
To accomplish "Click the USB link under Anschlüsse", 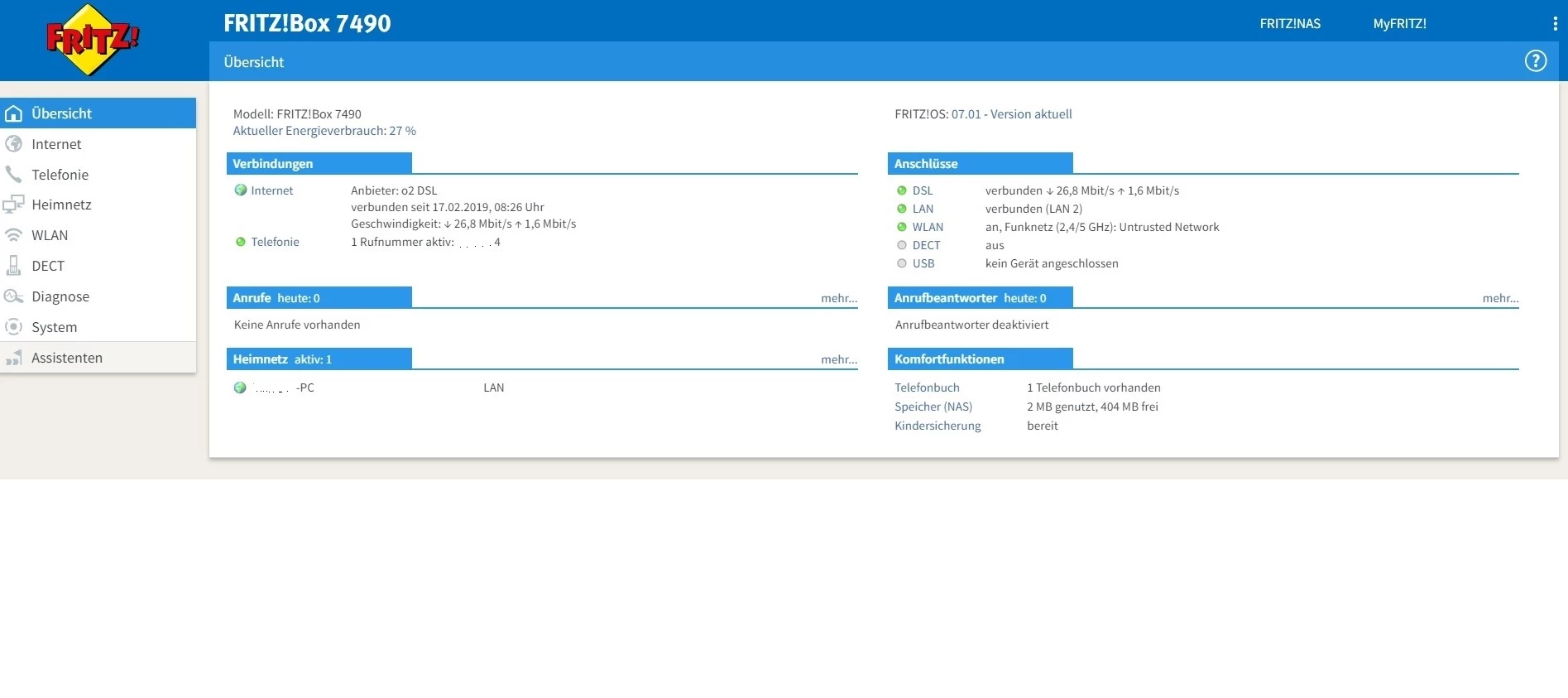I will click(x=923, y=263).
